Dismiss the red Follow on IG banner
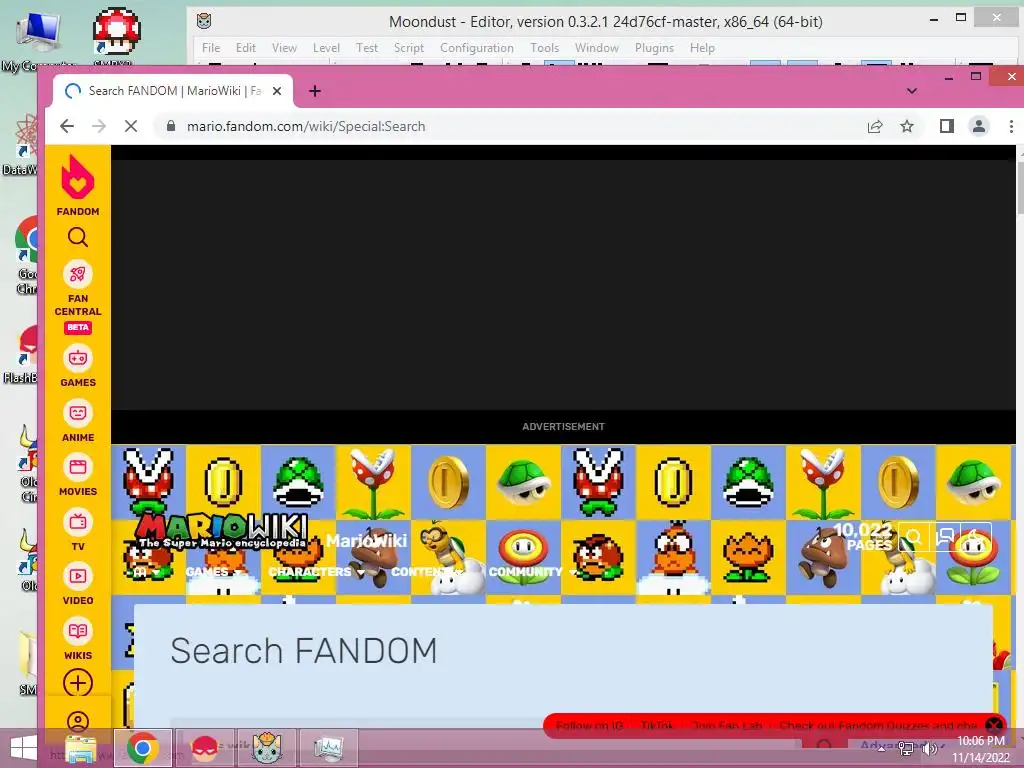 point(993,726)
